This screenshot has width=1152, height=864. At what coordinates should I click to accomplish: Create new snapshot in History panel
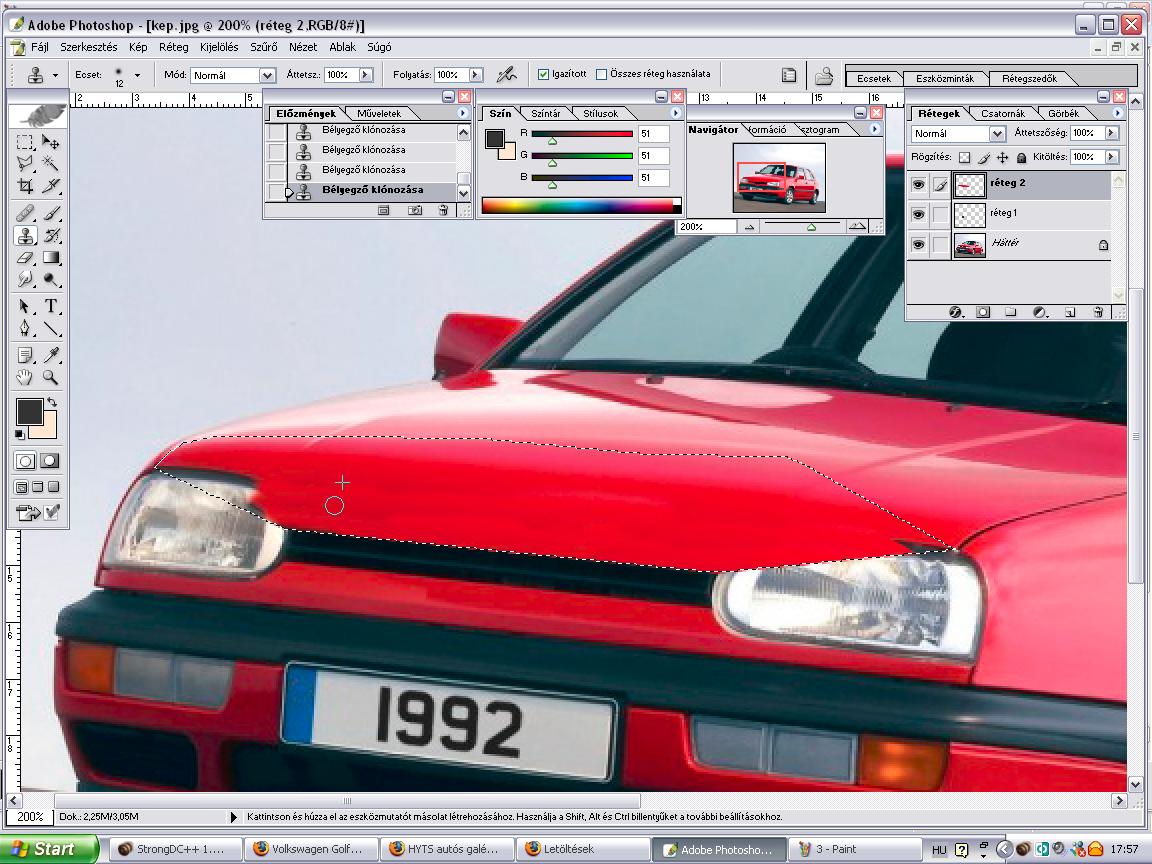(x=414, y=210)
